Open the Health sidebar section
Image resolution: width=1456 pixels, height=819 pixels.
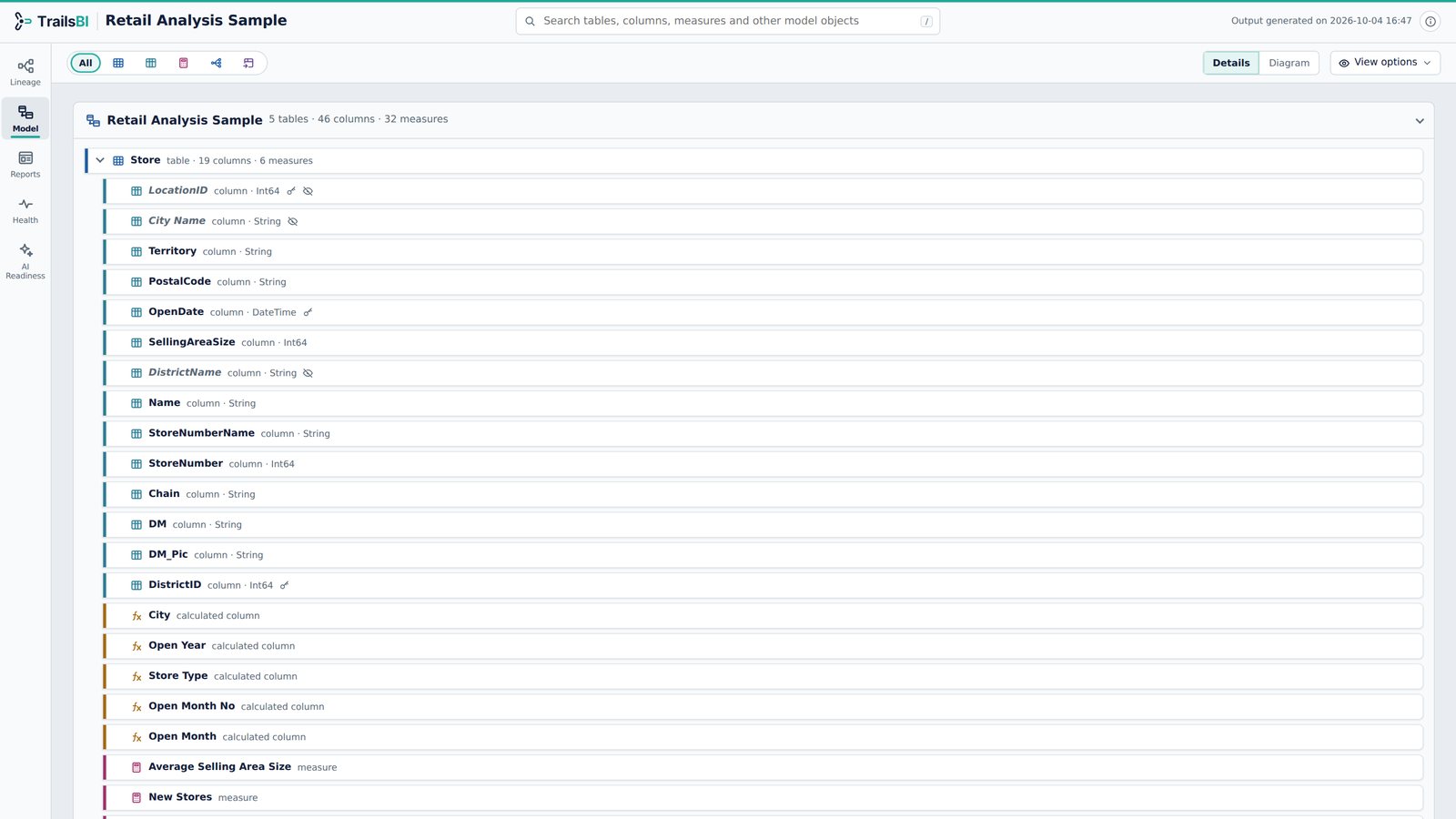point(25,210)
